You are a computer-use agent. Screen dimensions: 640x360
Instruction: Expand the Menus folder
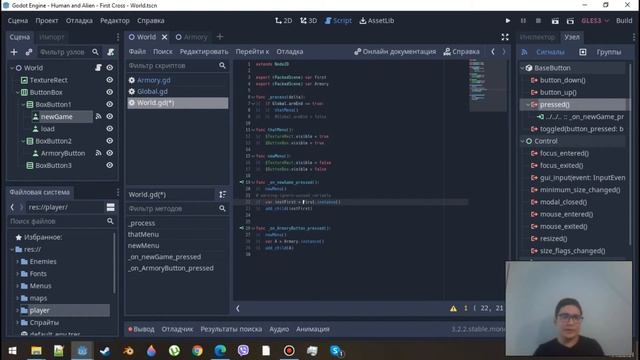[18, 286]
